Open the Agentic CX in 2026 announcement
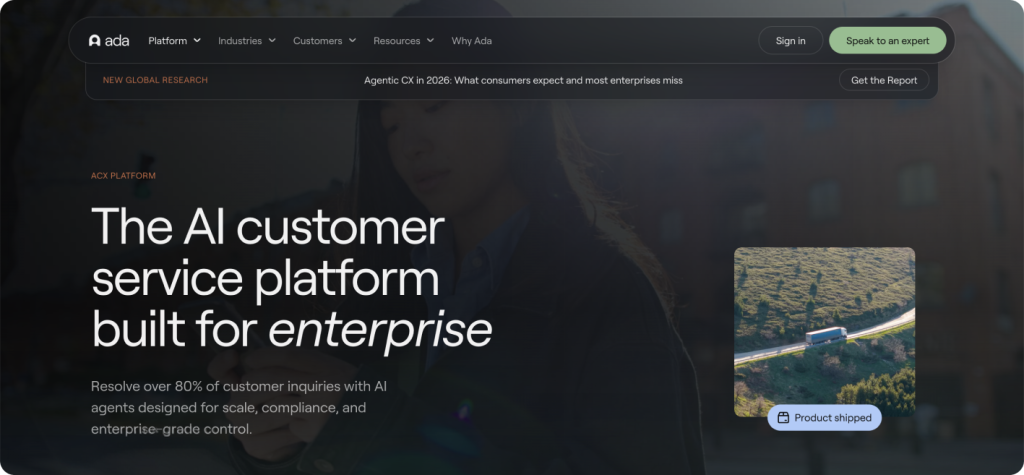Screen dimensions: 1024x475 [x=523, y=80]
